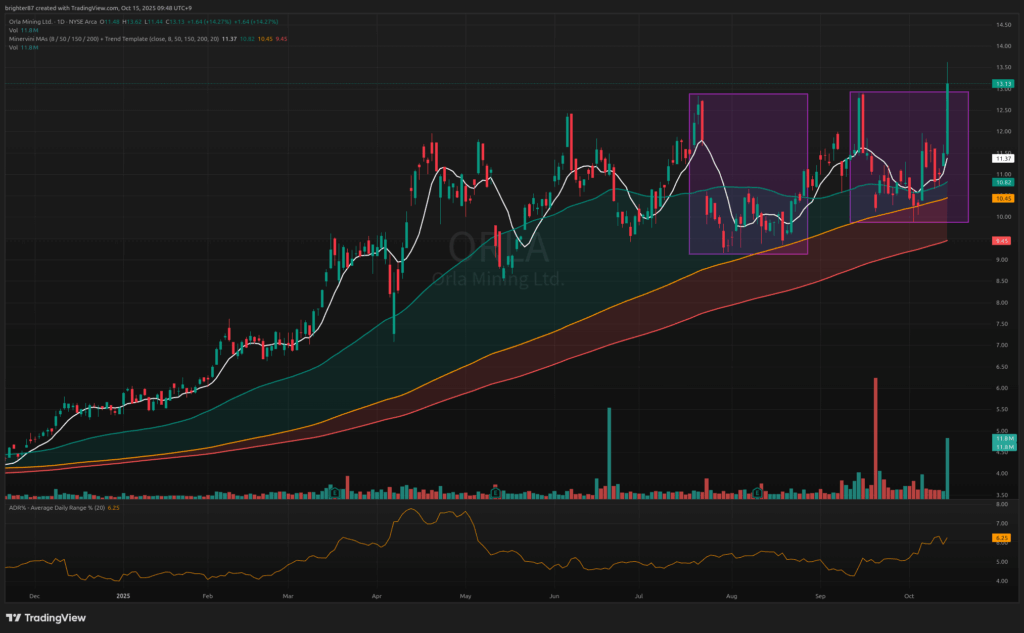The width and height of the screenshot is (1024, 633).
Task: Click the teal 10.82 moving average price tag
Action: (x=1003, y=182)
